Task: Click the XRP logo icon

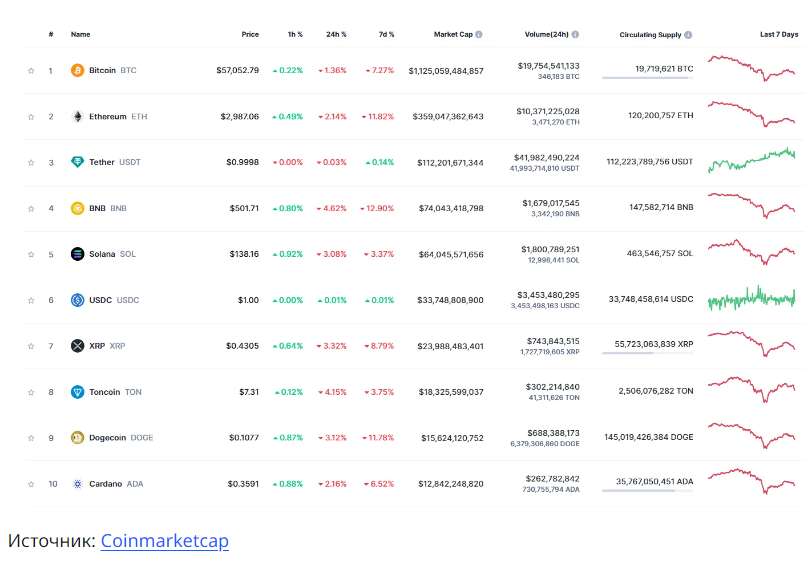Action: click(77, 346)
